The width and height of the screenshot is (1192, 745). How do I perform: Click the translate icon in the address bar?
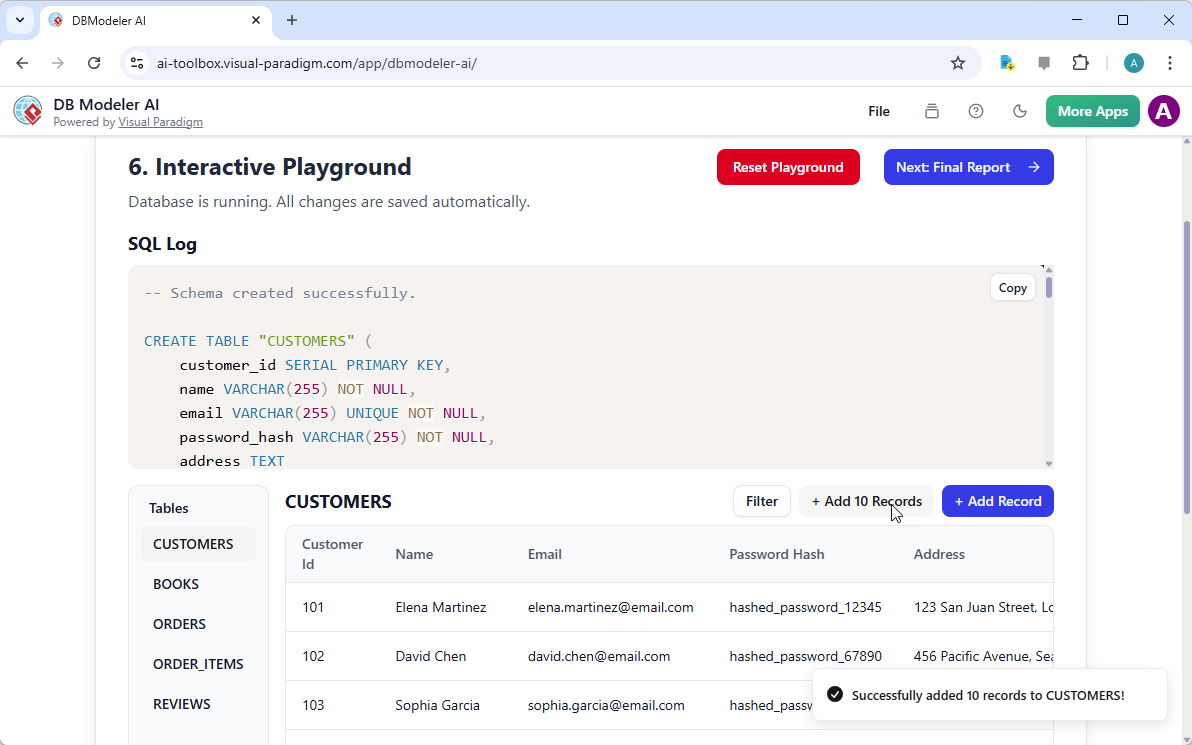1007,62
